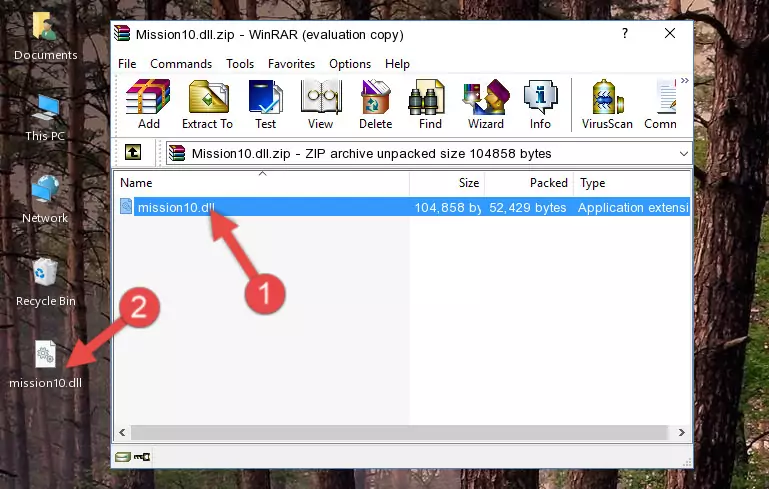769x489 pixels.
Task: Click the key password icon in status bar
Action: pyautogui.click(x=142, y=457)
